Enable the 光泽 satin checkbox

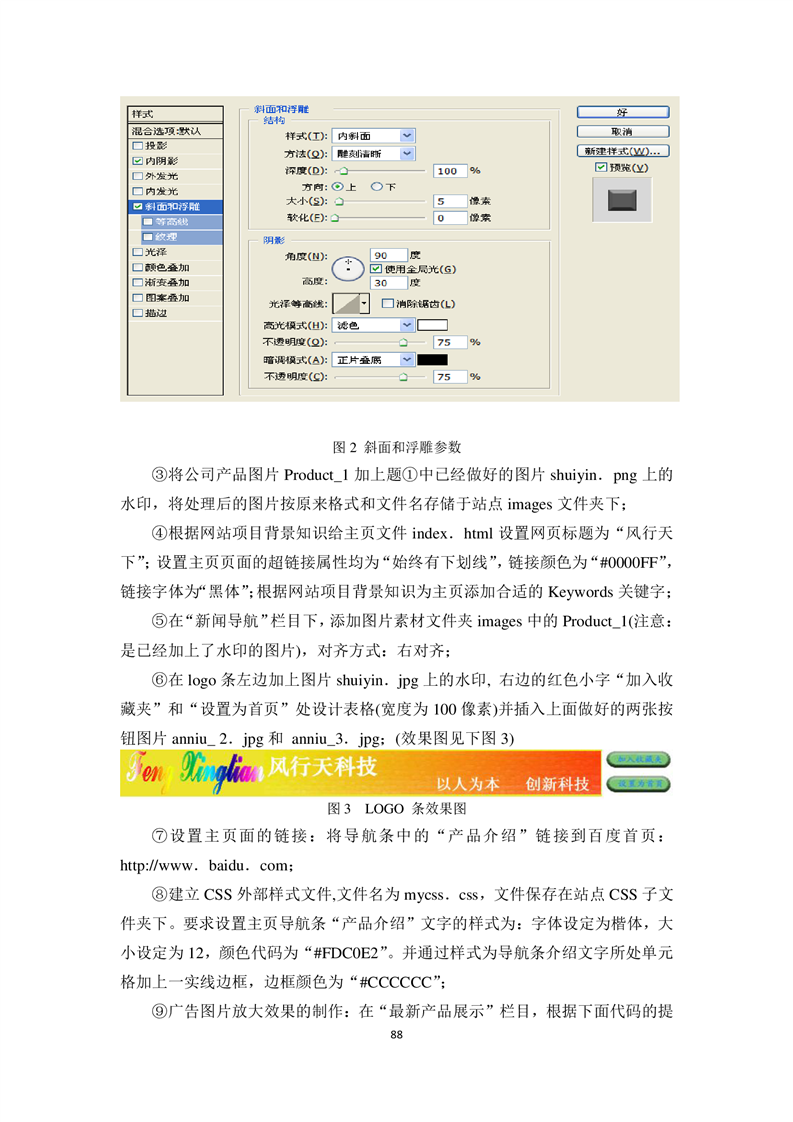pyautogui.click(x=137, y=252)
